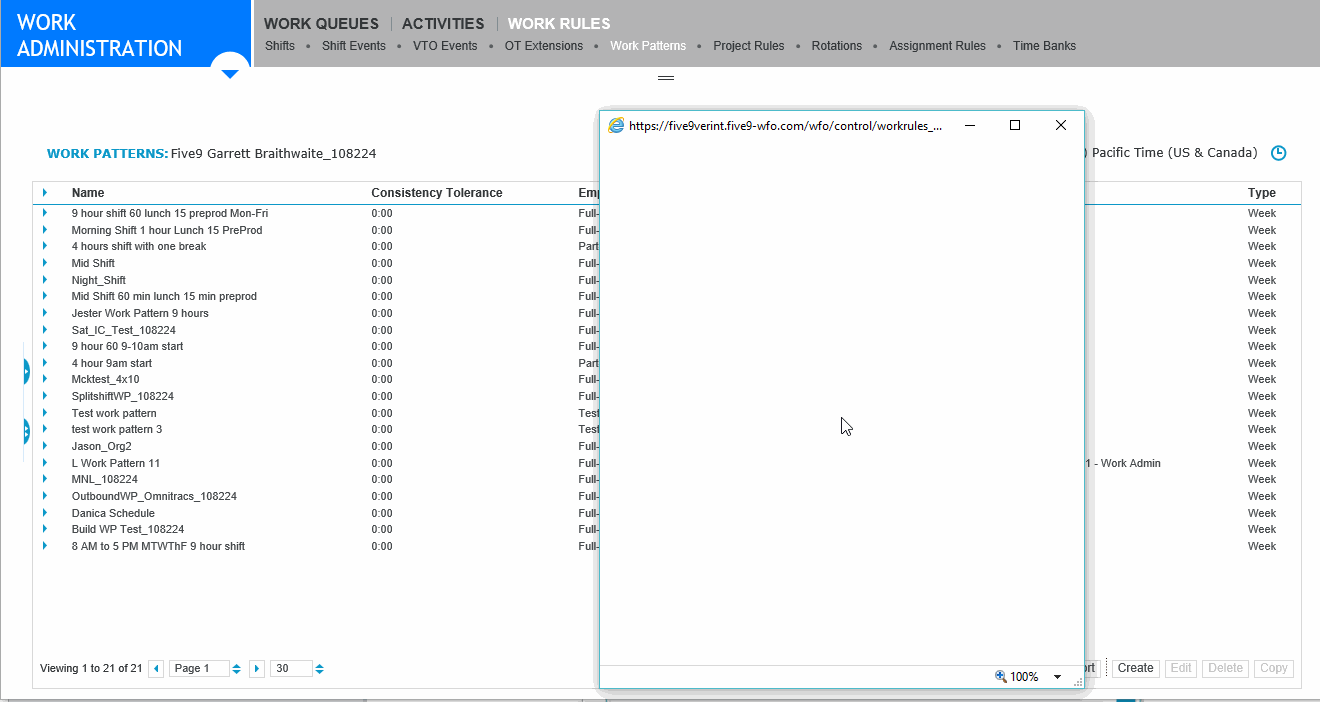Click the Create button

(x=1135, y=668)
